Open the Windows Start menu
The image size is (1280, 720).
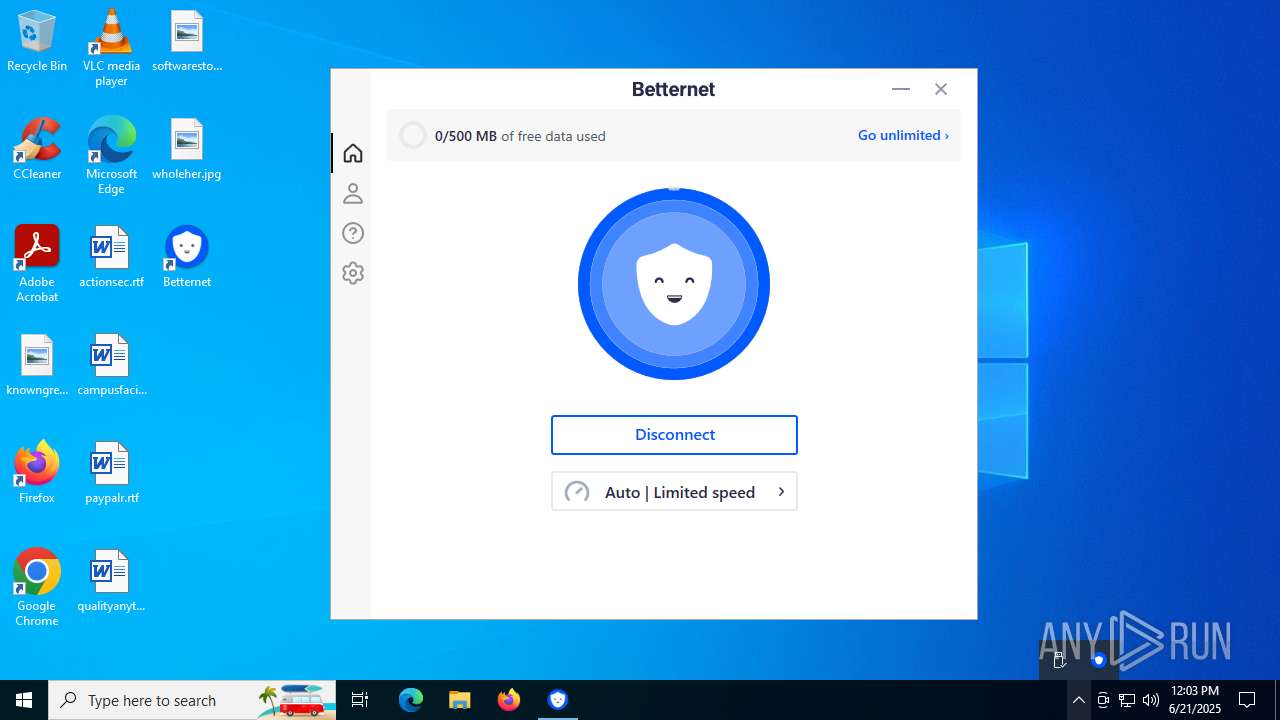[x=24, y=700]
